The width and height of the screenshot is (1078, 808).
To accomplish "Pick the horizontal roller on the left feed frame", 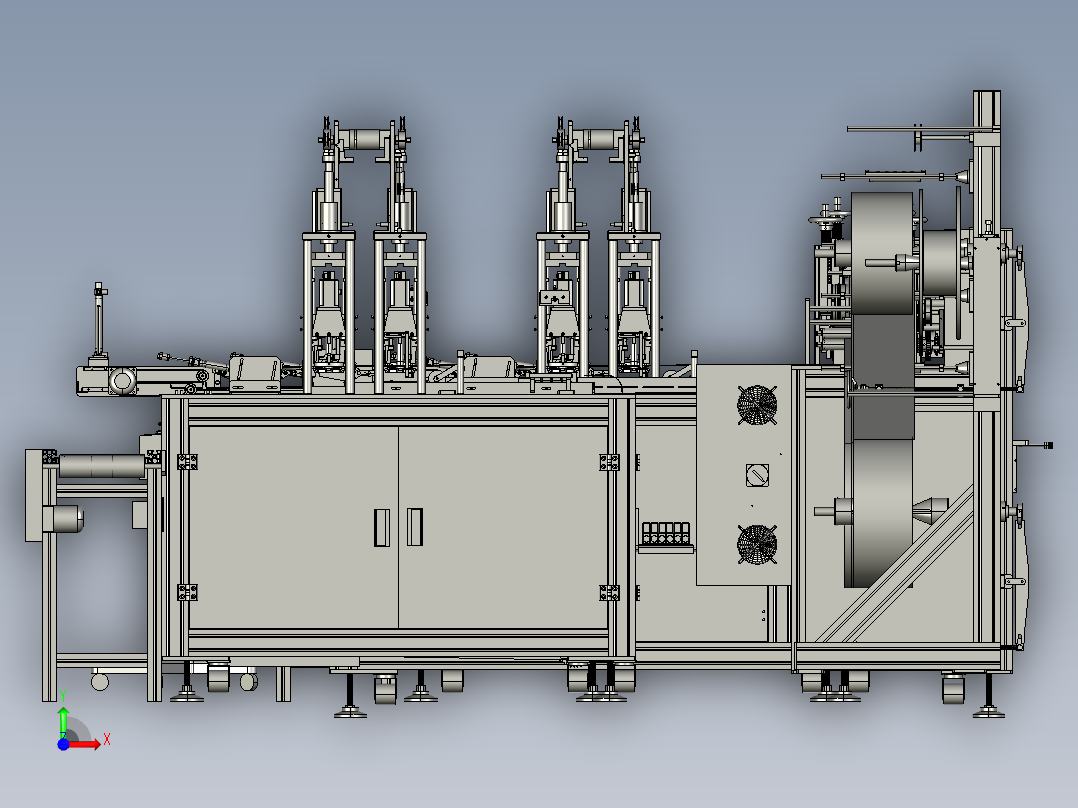I will [102, 466].
